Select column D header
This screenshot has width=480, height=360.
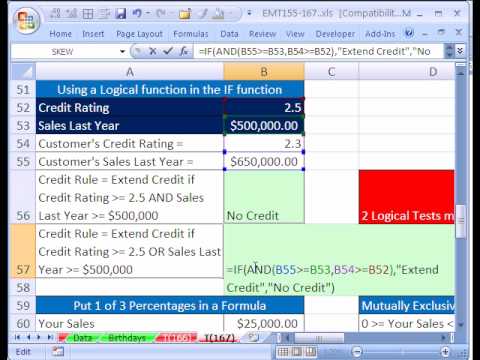click(x=407, y=72)
